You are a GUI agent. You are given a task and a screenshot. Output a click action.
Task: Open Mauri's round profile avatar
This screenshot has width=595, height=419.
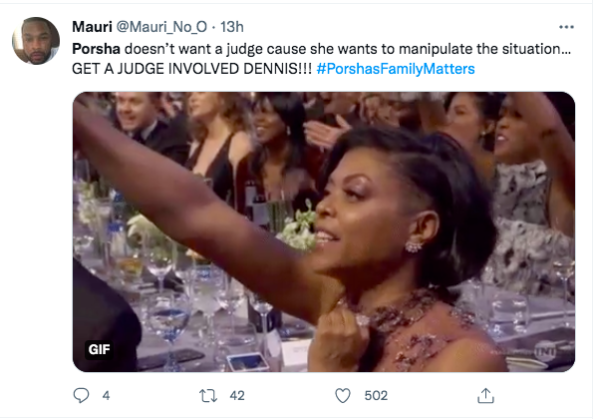pyautogui.click(x=36, y=41)
